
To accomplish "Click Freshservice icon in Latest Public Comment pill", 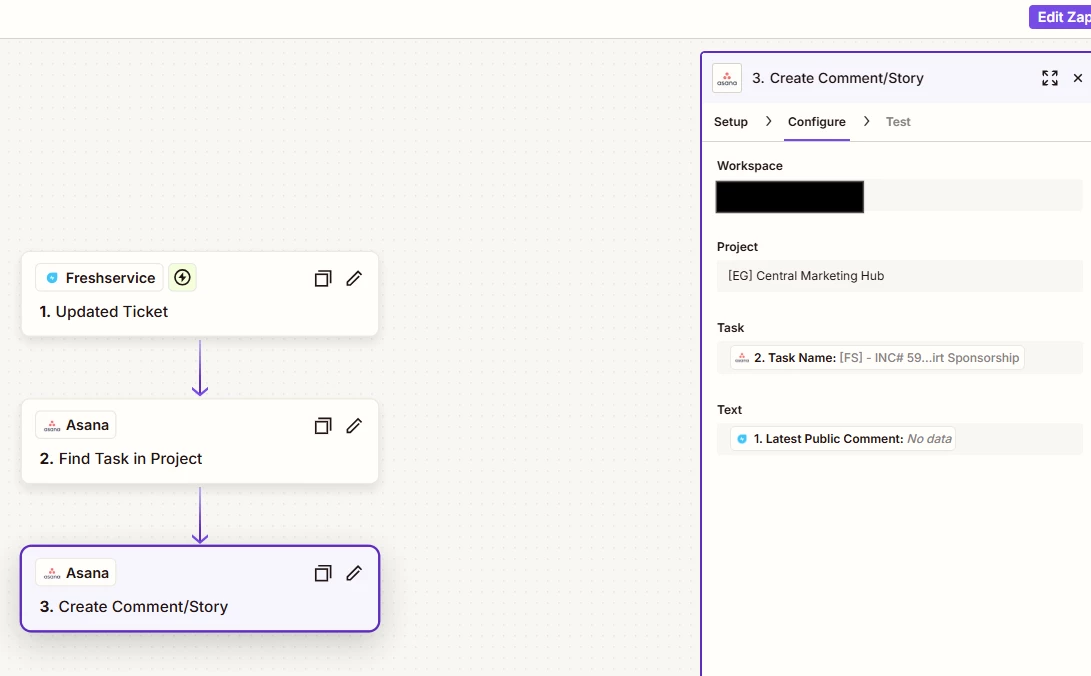I will click(x=742, y=439).
